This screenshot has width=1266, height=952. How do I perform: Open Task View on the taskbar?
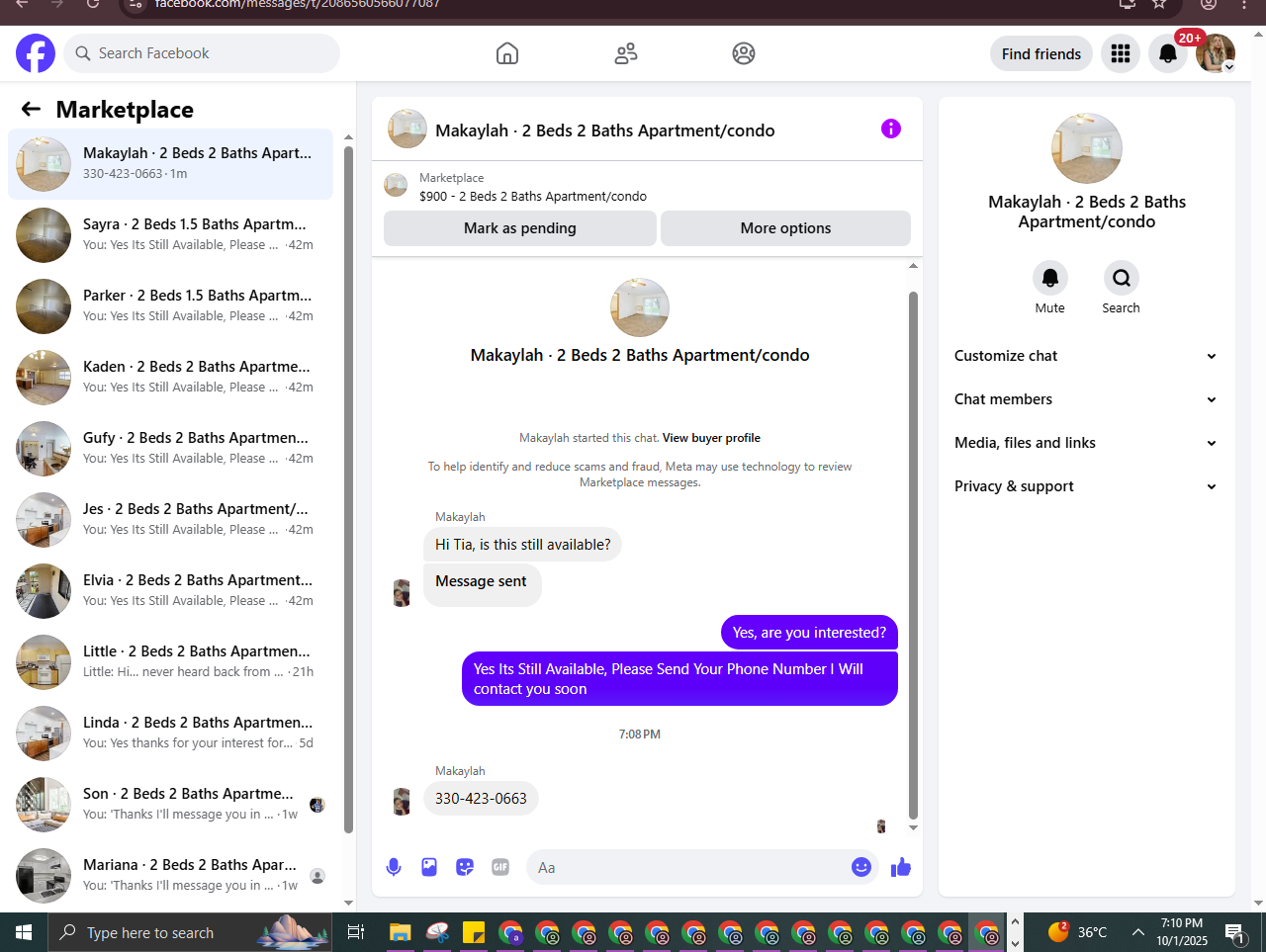point(356,932)
